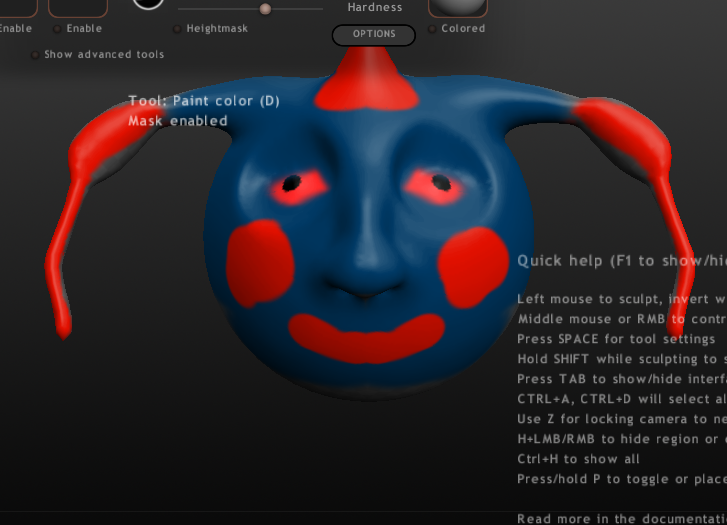The width and height of the screenshot is (727, 525).
Task: Click the 'Mask enabled' status text
Action: 178,121
